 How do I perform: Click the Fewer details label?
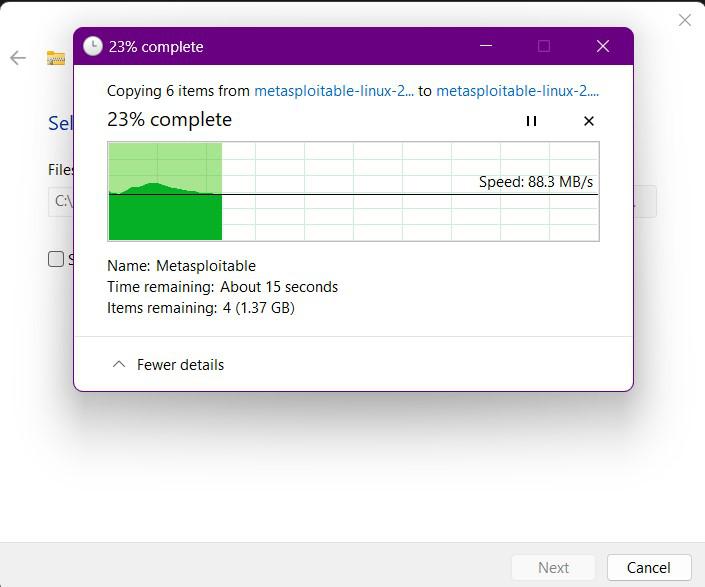click(180, 365)
